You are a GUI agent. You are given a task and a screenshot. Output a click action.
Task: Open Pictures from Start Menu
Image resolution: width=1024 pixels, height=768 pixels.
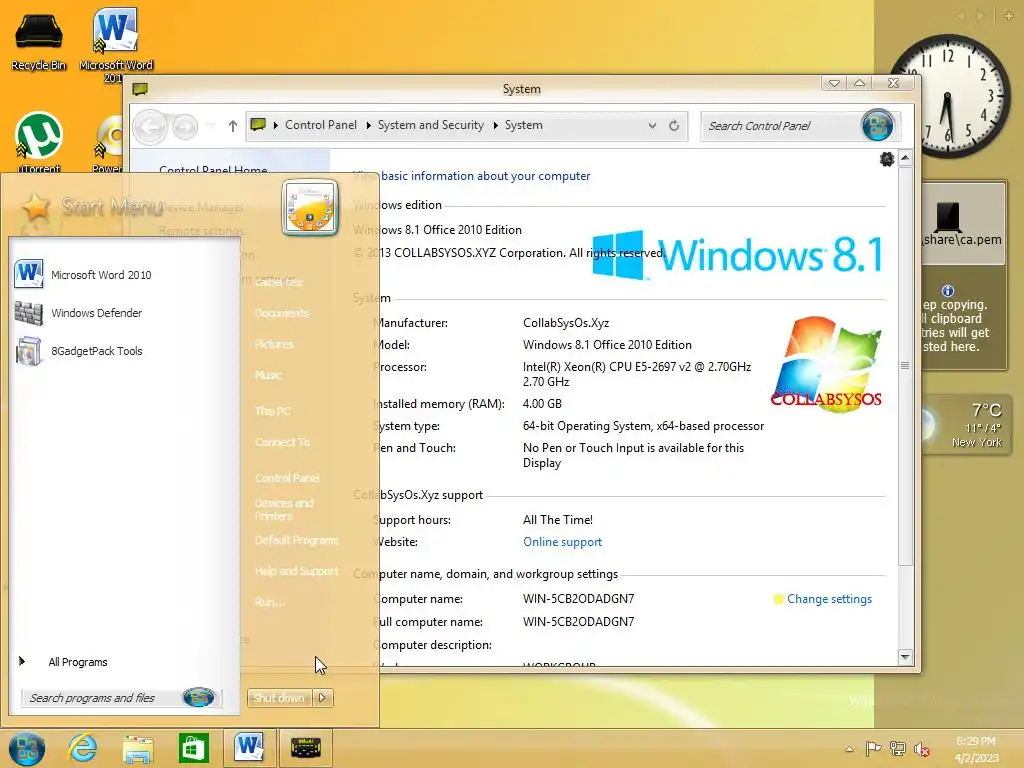(x=274, y=344)
